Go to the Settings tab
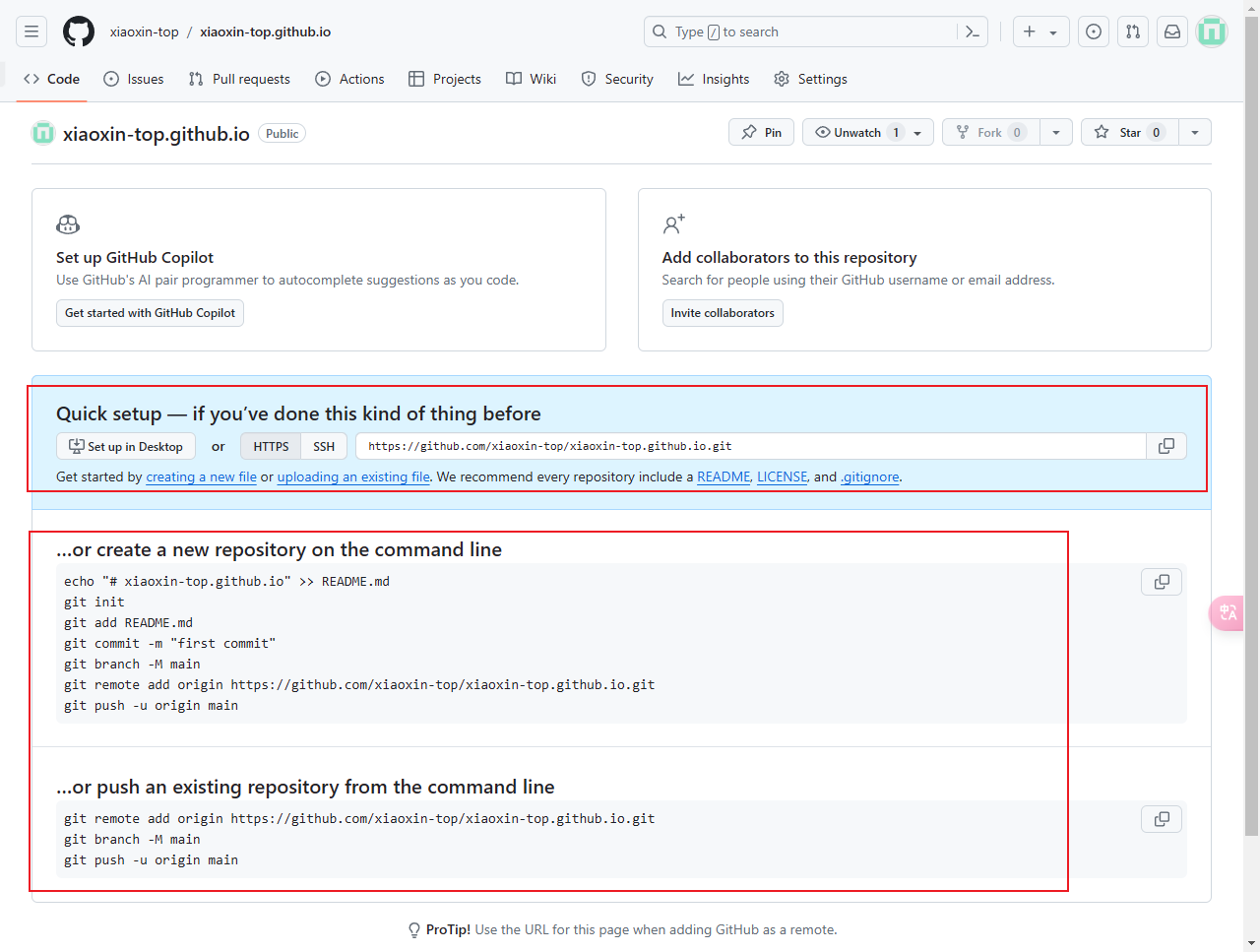 pyautogui.click(x=810, y=79)
